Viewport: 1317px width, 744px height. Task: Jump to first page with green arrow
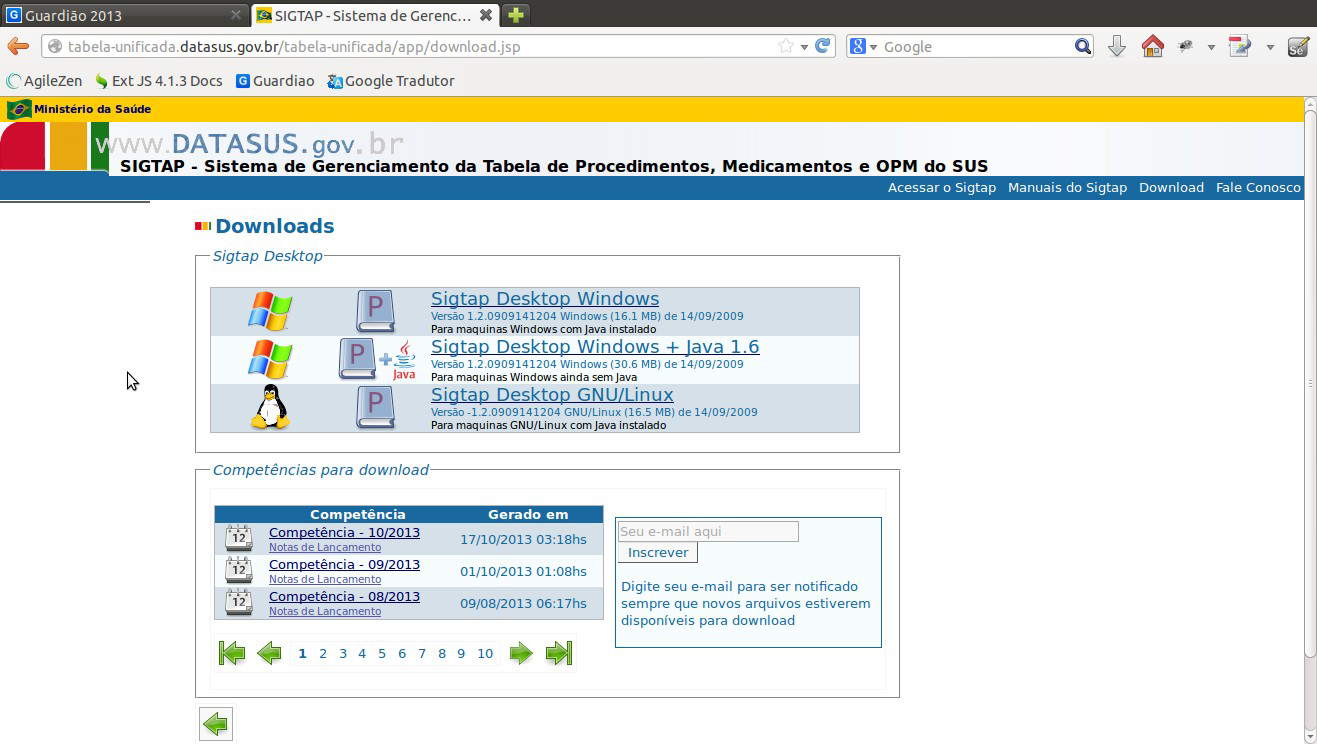[232, 653]
